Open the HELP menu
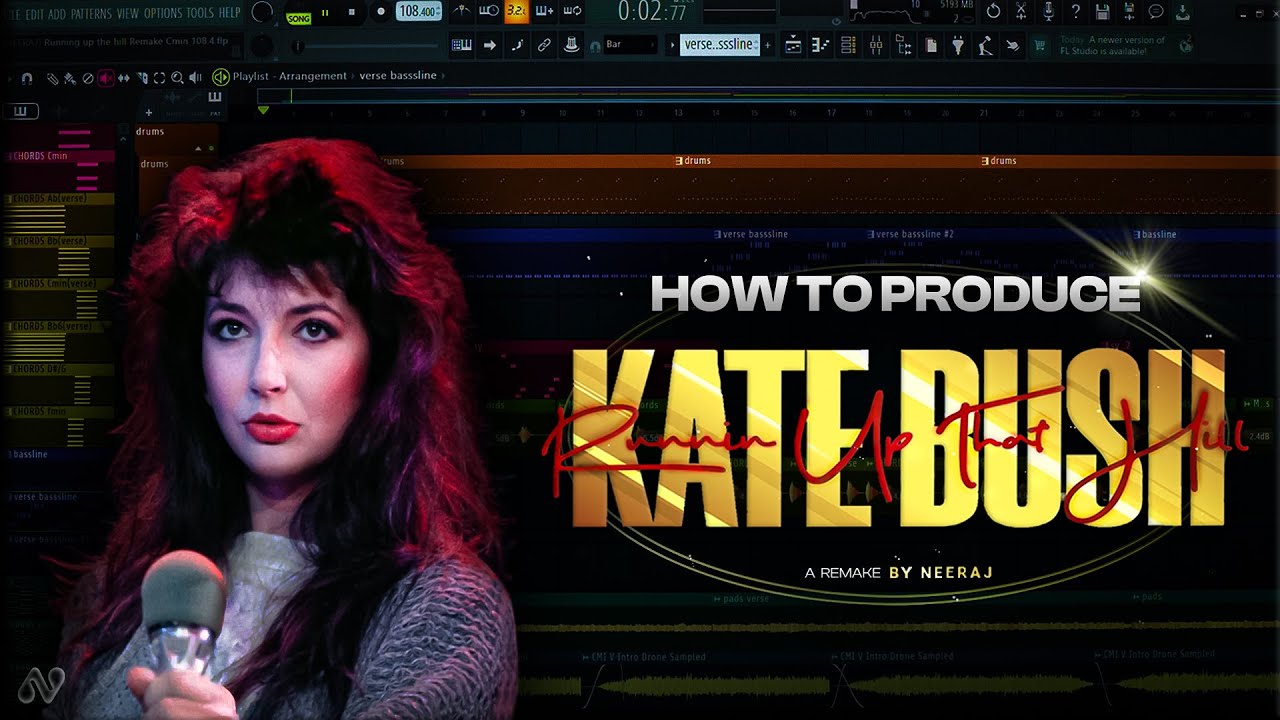The width and height of the screenshot is (1280, 720). coord(229,13)
